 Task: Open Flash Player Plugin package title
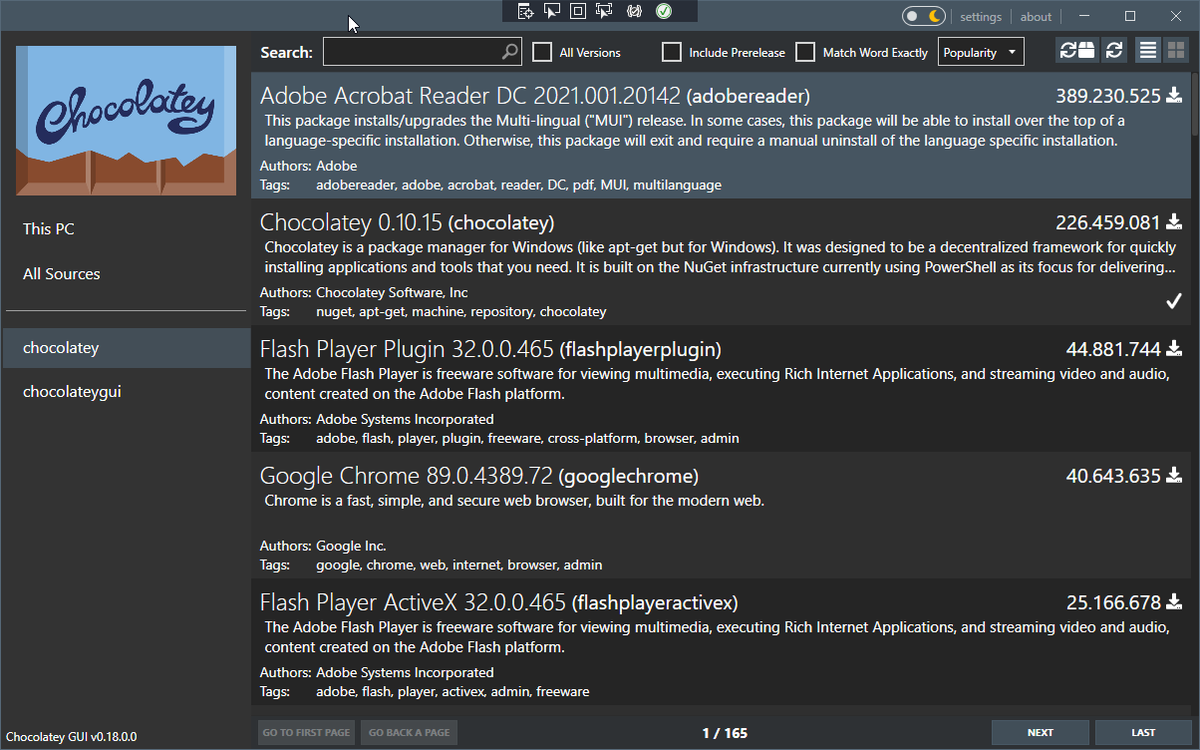tap(490, 349)
